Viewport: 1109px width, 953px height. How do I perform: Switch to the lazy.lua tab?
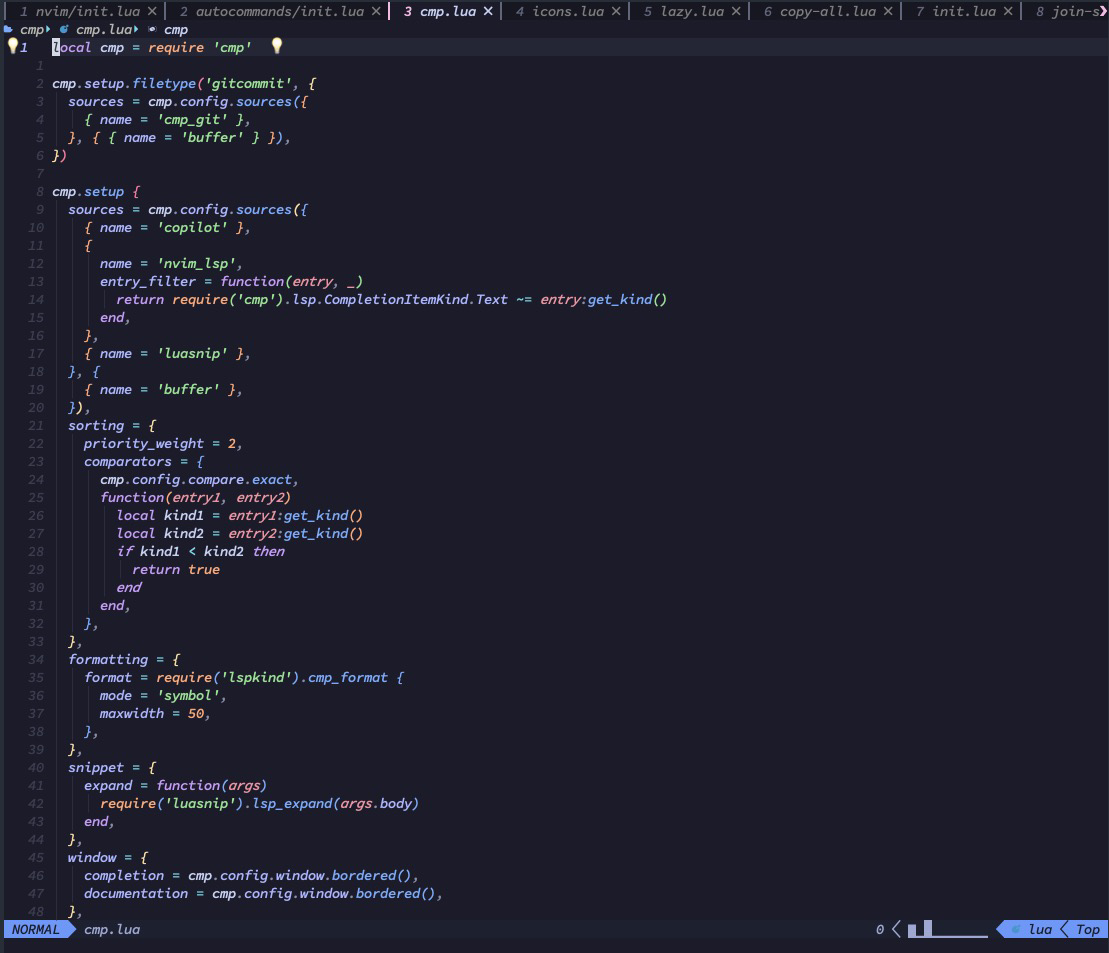point(690,12)
